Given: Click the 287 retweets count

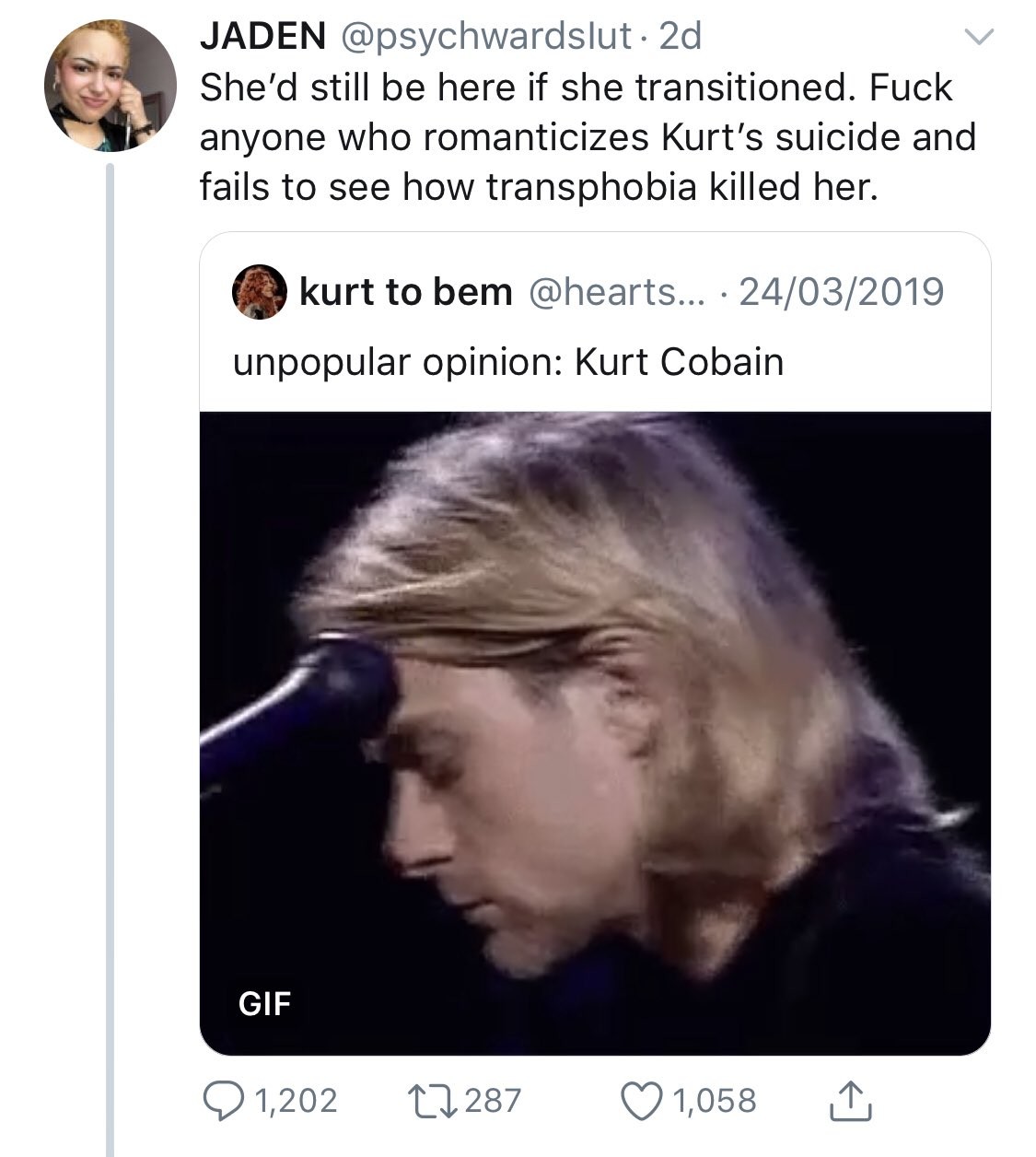Looking at the screenshot, I should (493, 1101).
